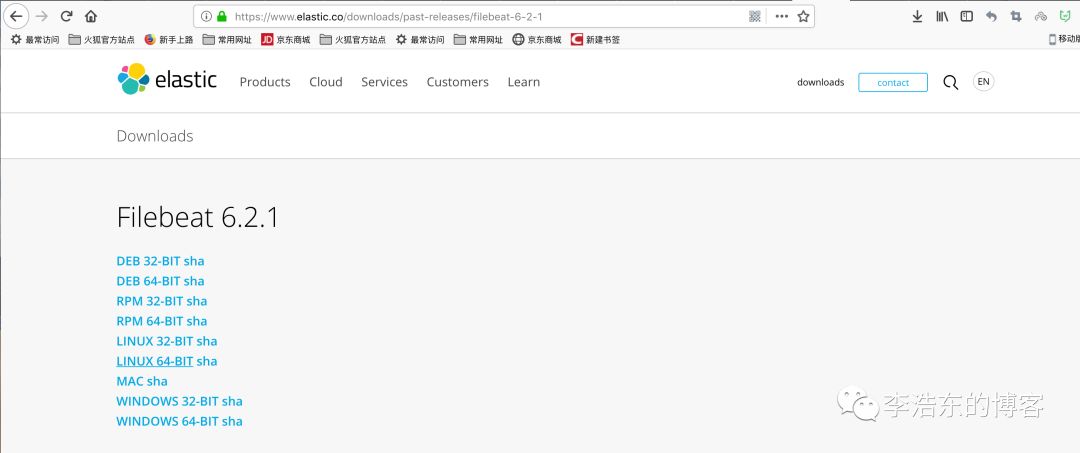Open the Services navigation menu

click(x=384, y=82)
